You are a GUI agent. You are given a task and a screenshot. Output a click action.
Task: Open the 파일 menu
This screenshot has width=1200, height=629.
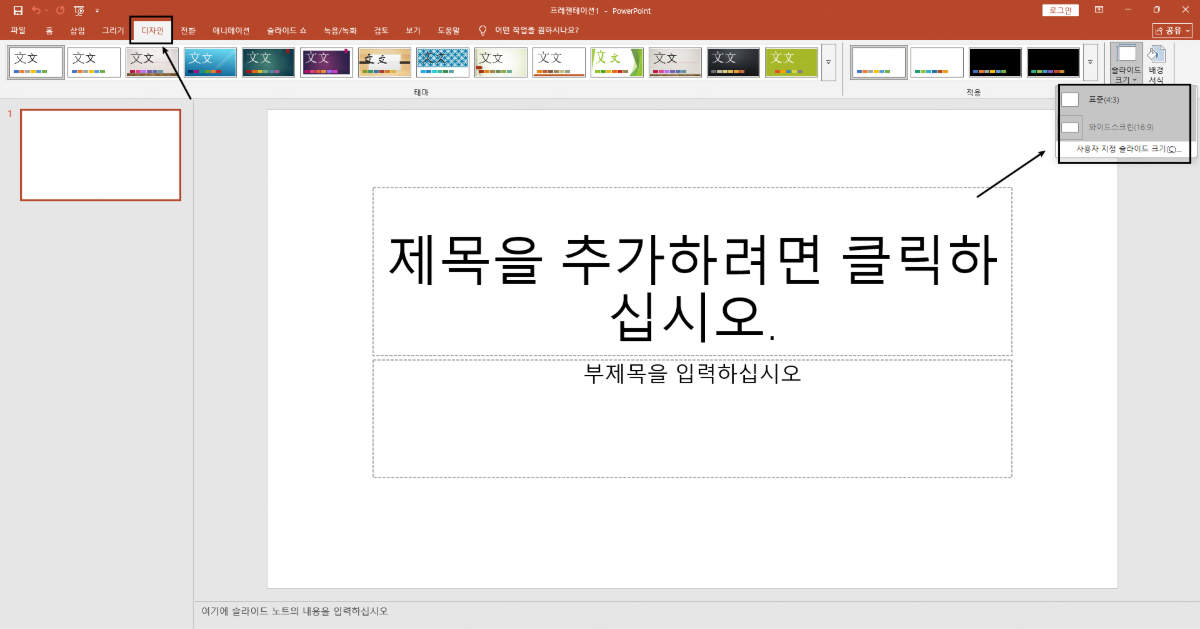coord(17,29)
